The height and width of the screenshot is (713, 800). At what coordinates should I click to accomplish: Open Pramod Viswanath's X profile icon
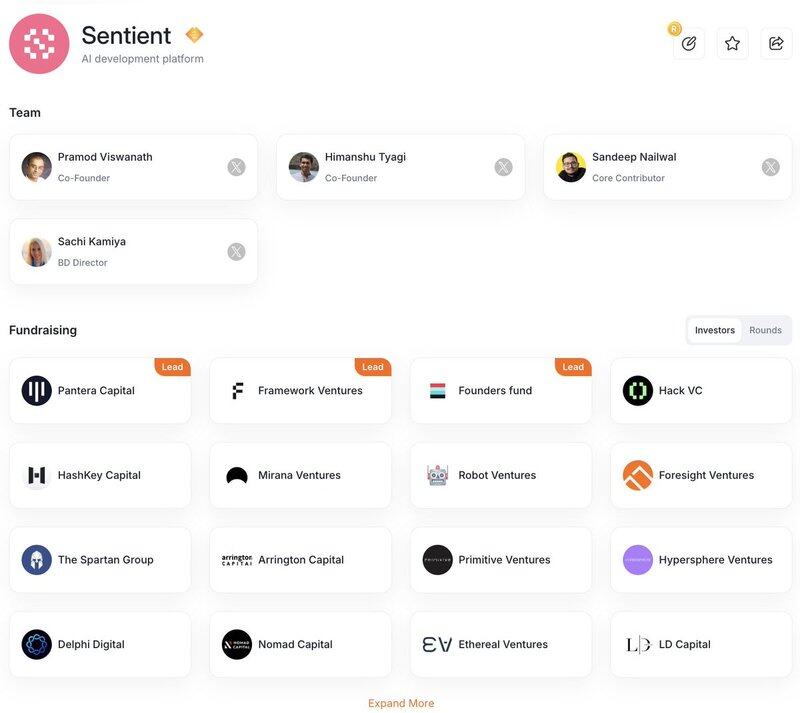pyautogui.click(x=236, y=167)
